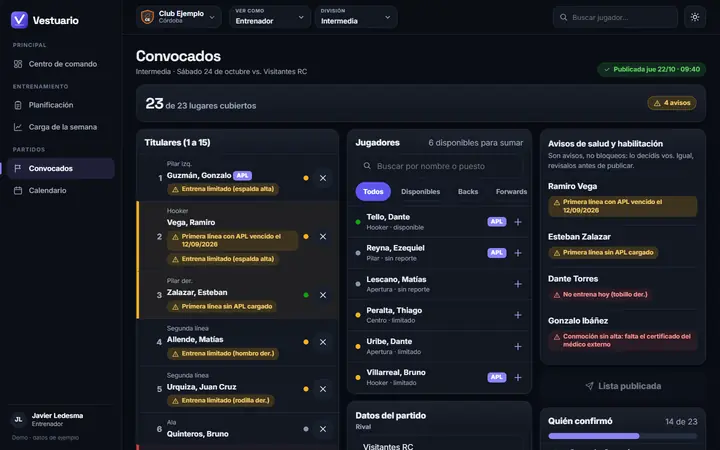Click the 14 de 23 confirmation count
The image size is (720, 450).
pyautogui.click(x=681, y=422)
